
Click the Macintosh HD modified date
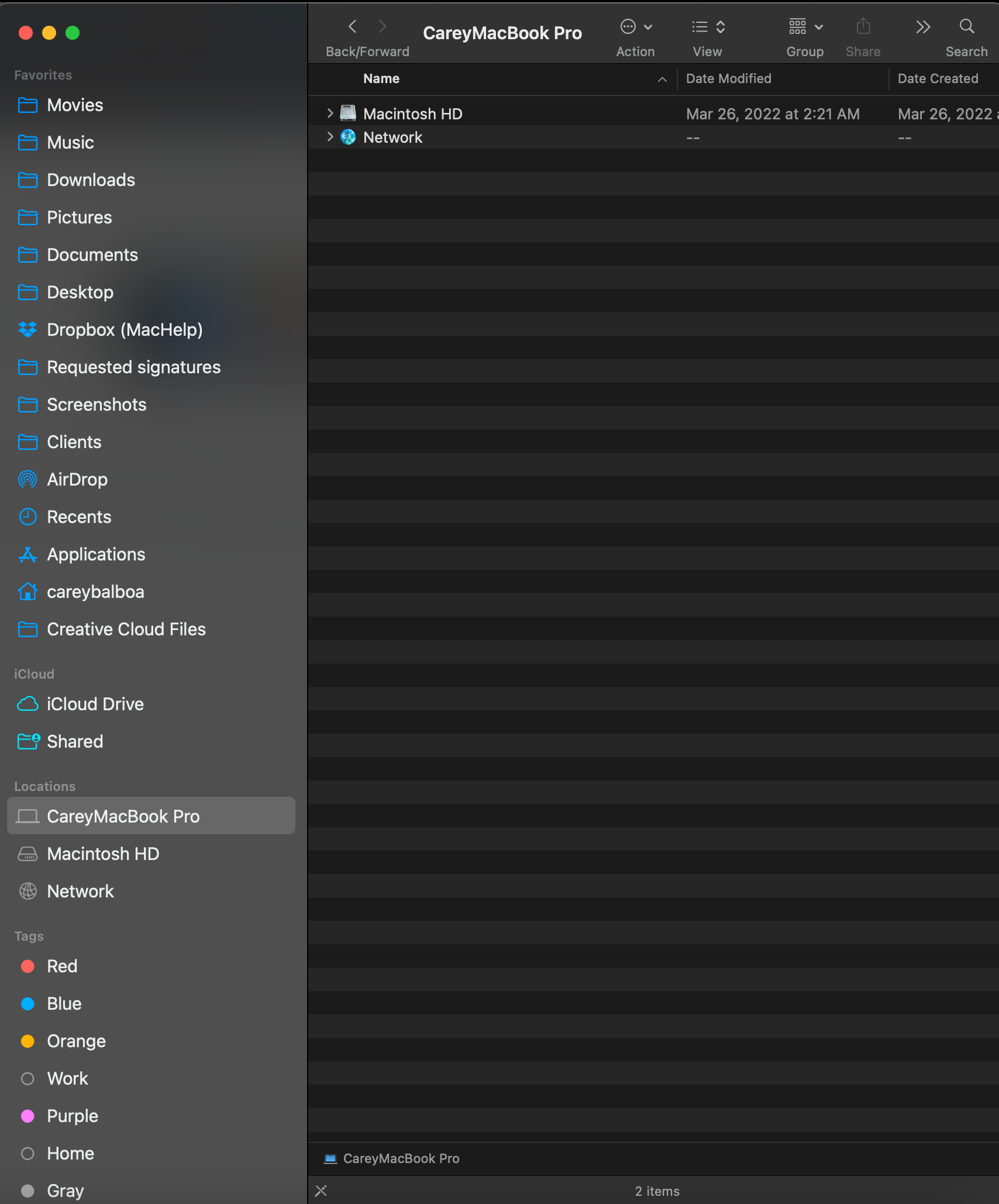pos(773,113)
